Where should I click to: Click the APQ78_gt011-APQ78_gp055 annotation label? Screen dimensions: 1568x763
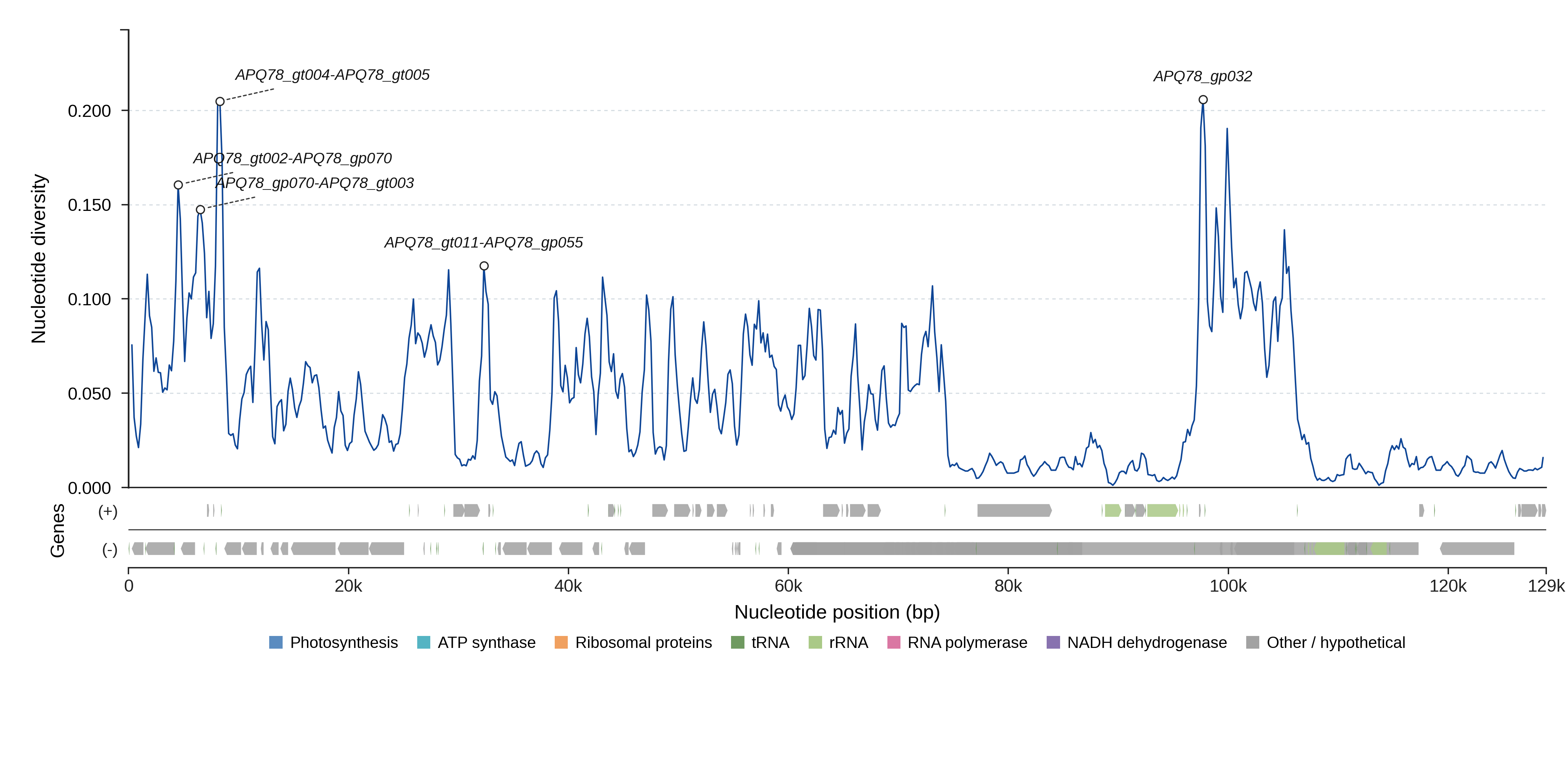point(484,242)
